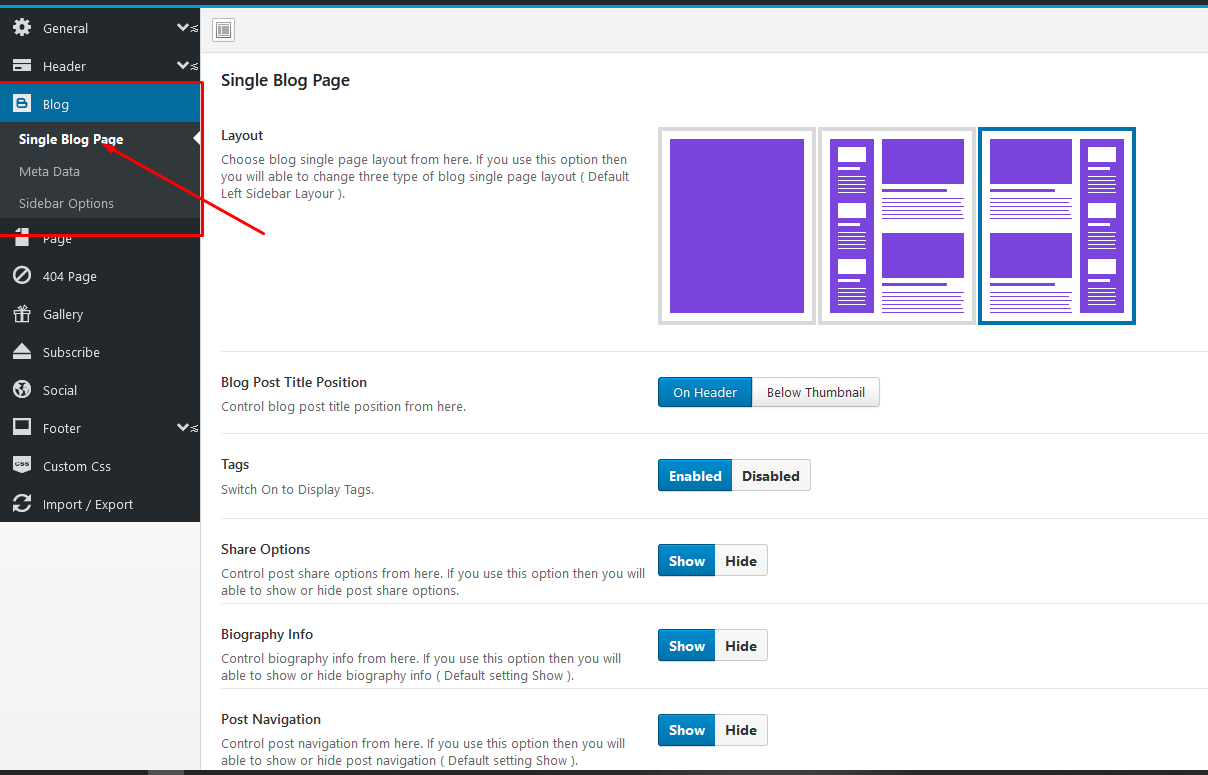Click the Header card icon in sidebar
The image size is (1208, 775).
pyautogui.click(x=21, y=66)
